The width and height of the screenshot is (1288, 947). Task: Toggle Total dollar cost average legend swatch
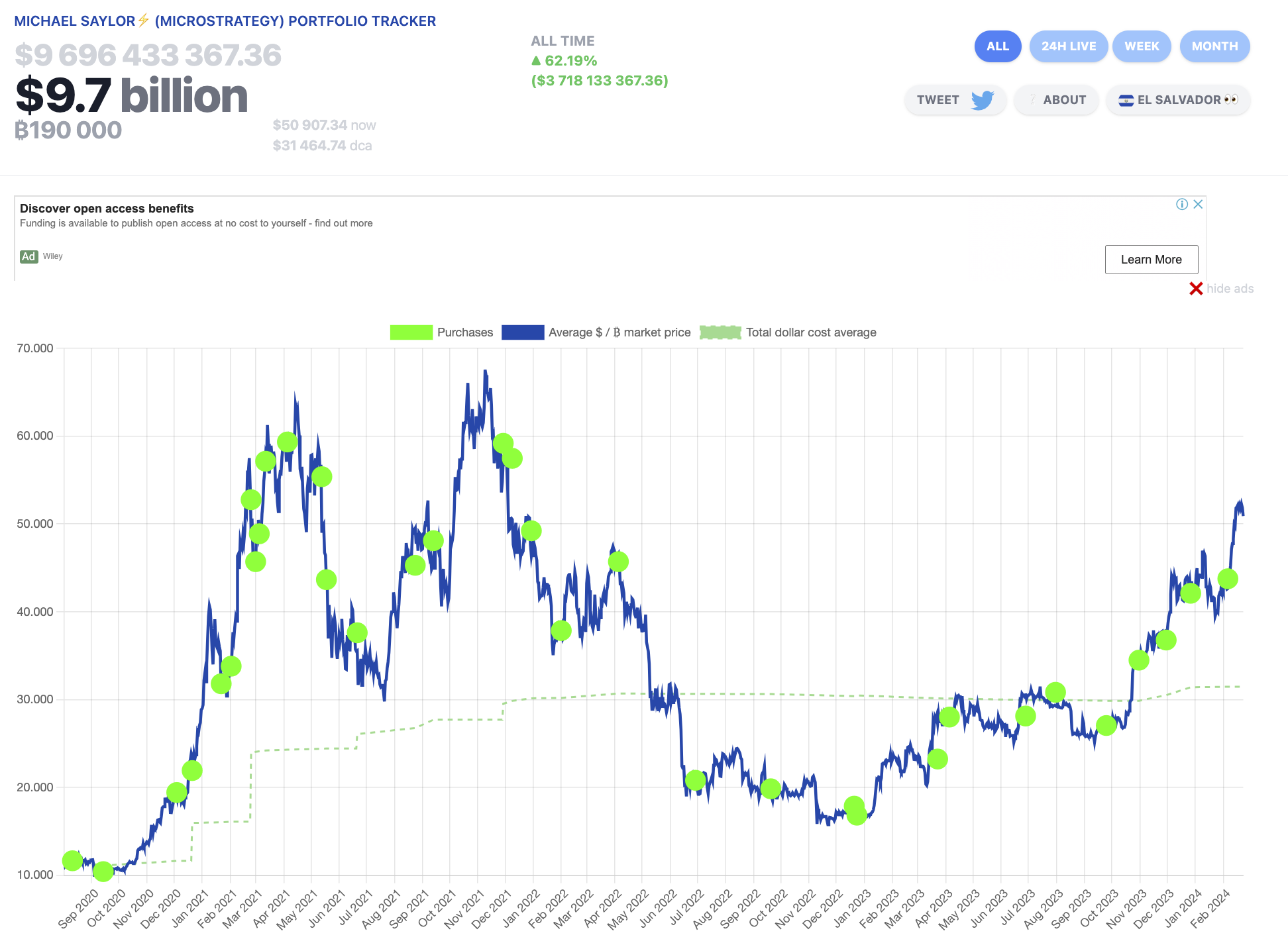[x=720, y=332]
